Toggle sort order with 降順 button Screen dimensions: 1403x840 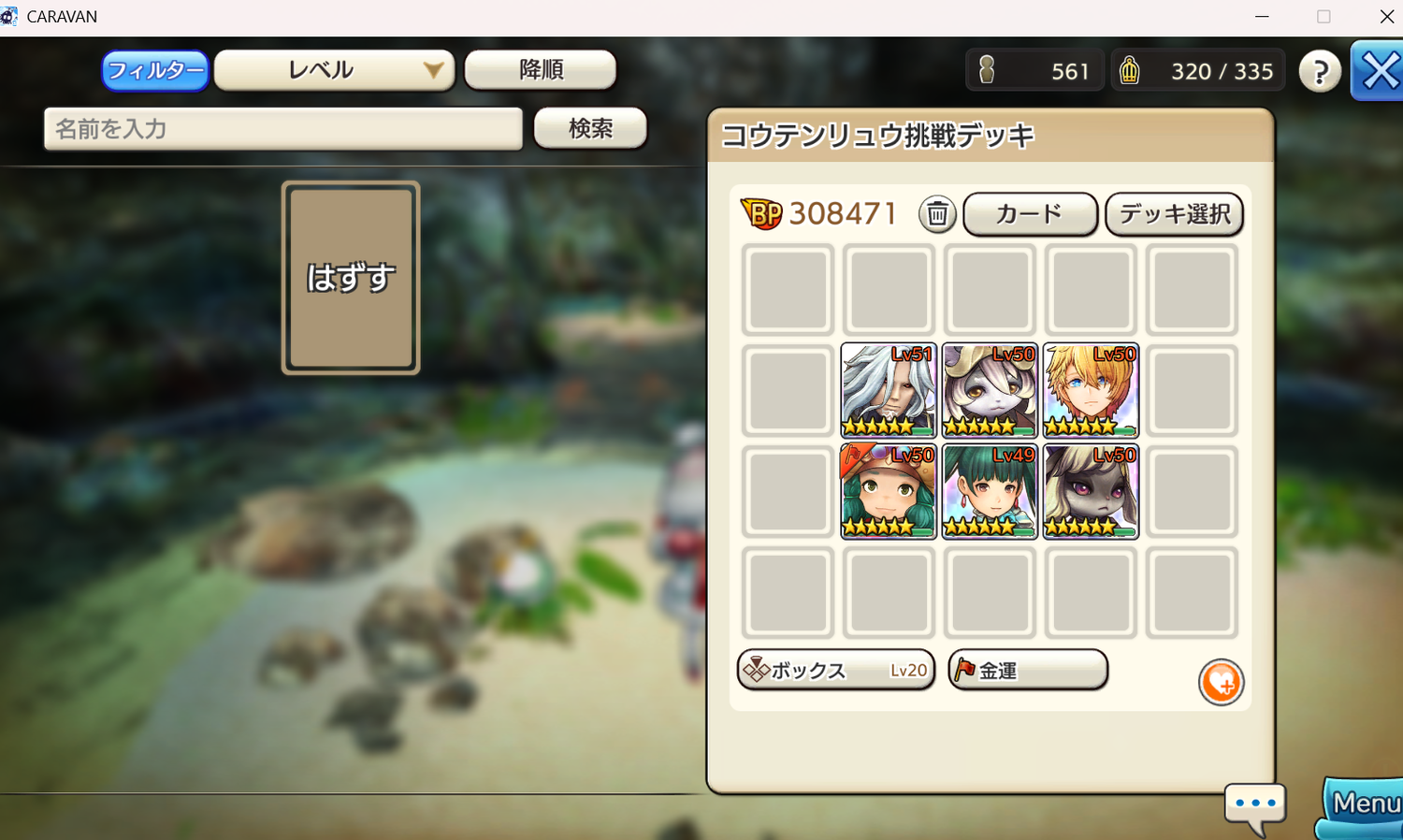tap(541, 70)
